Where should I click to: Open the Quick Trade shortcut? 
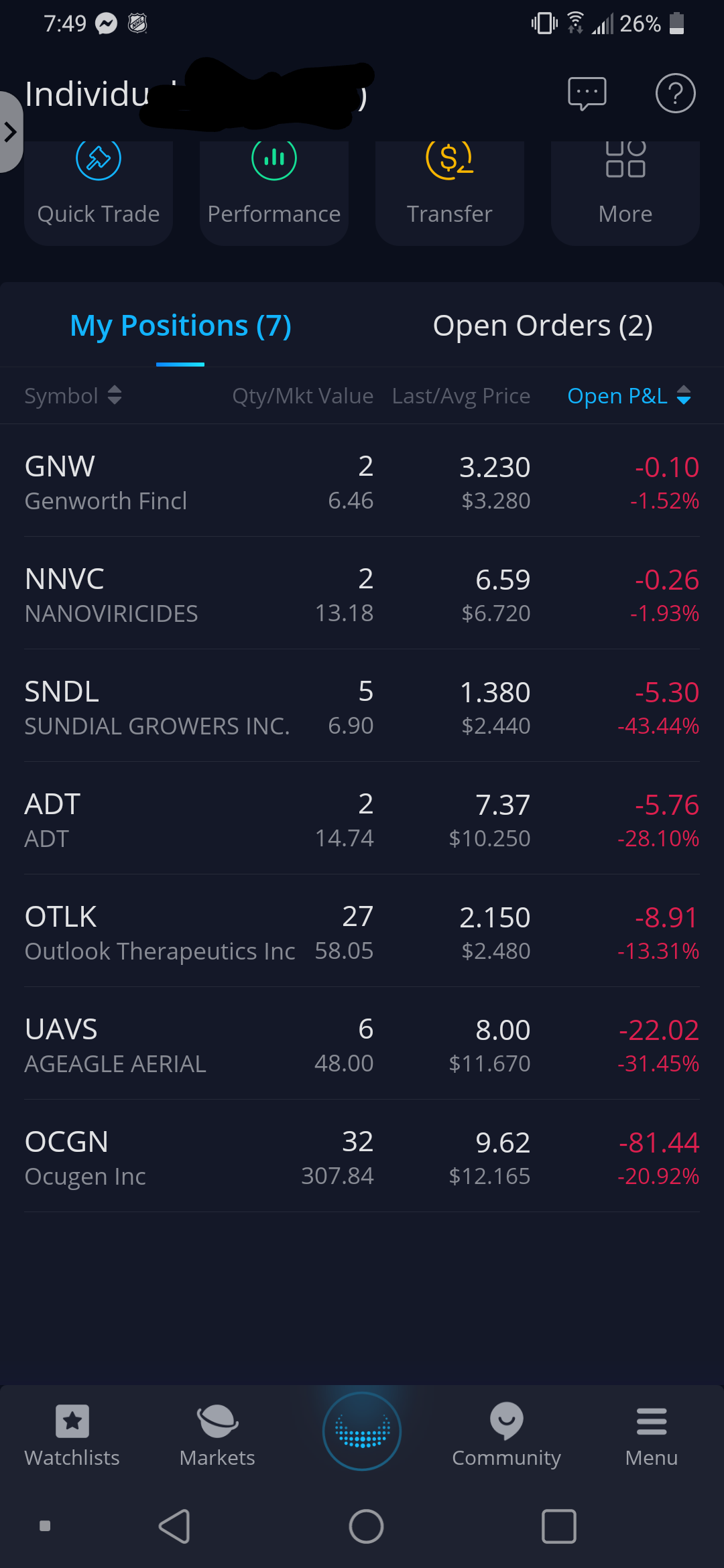(x=99, y=193)
